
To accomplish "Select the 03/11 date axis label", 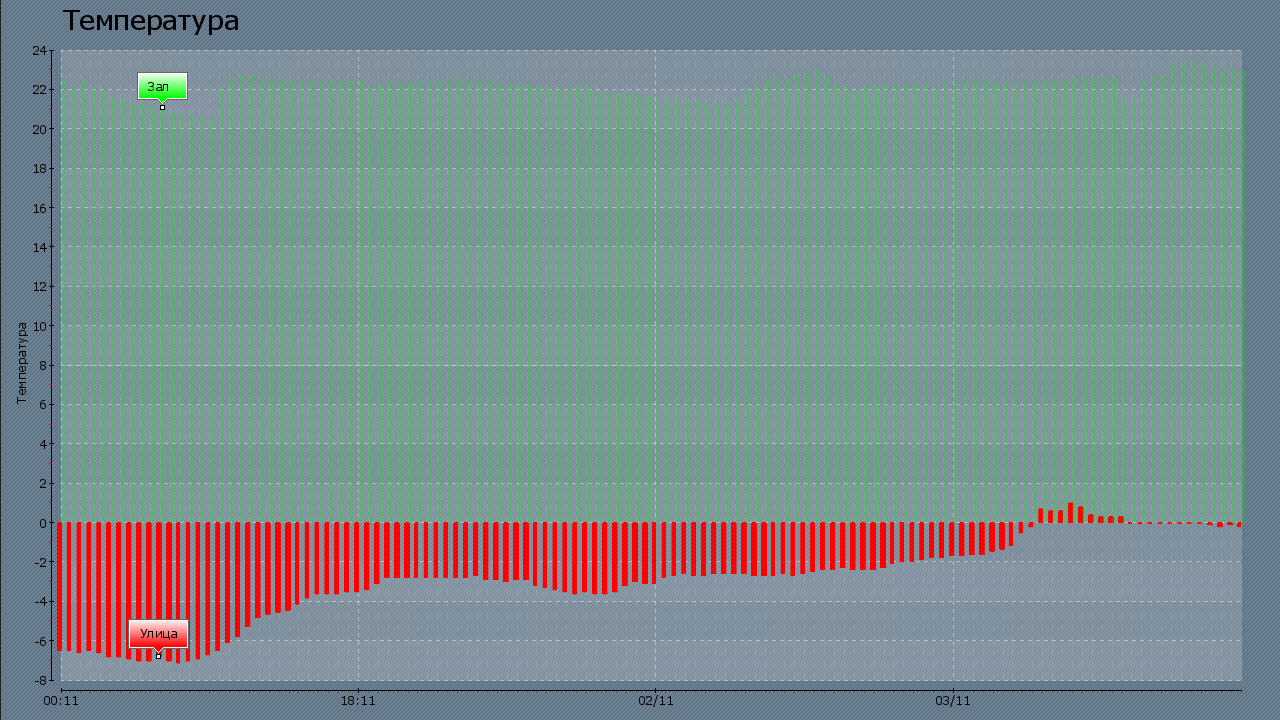I will click(953, 701).
